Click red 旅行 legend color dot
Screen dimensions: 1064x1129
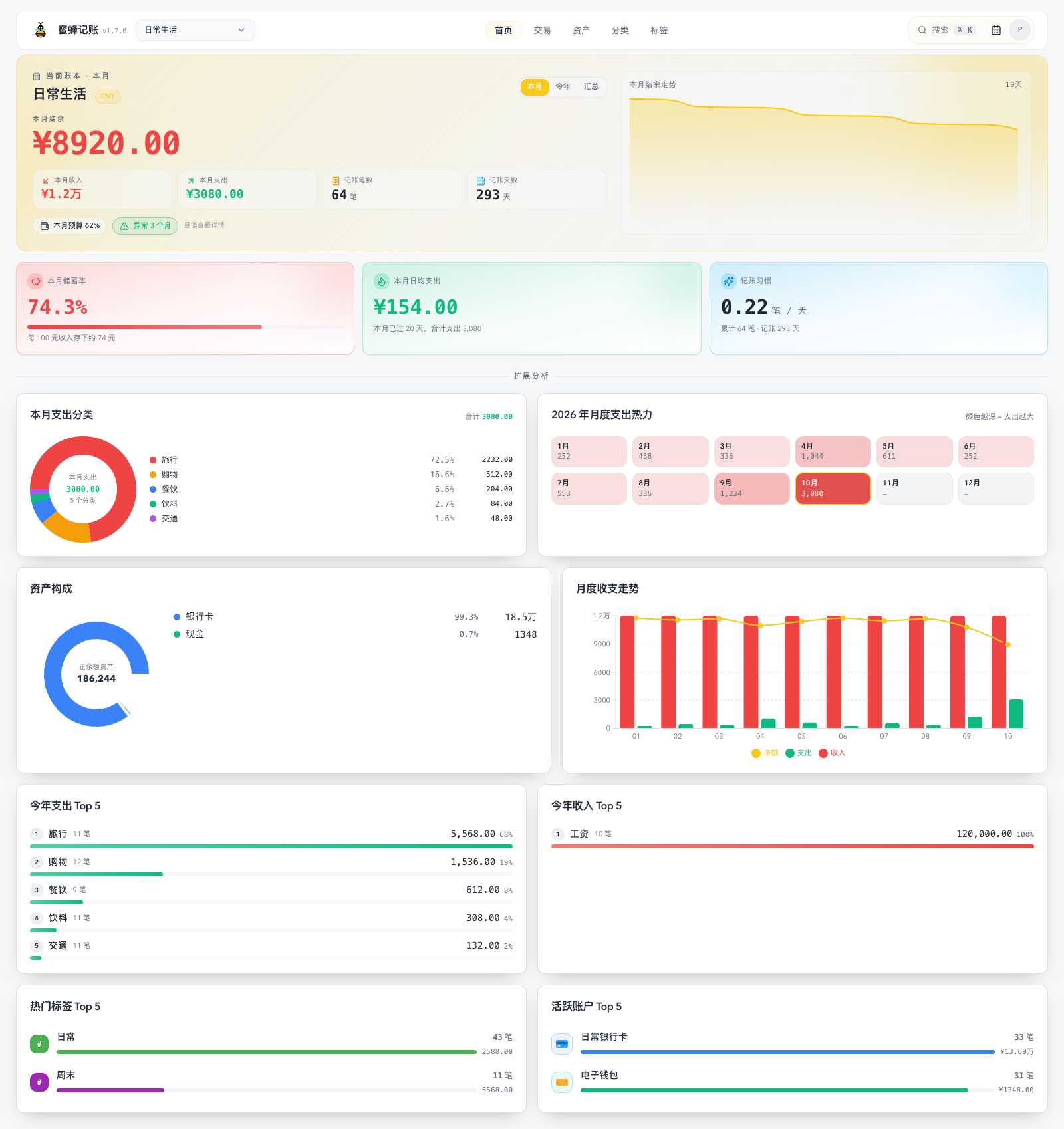[153, 460]
